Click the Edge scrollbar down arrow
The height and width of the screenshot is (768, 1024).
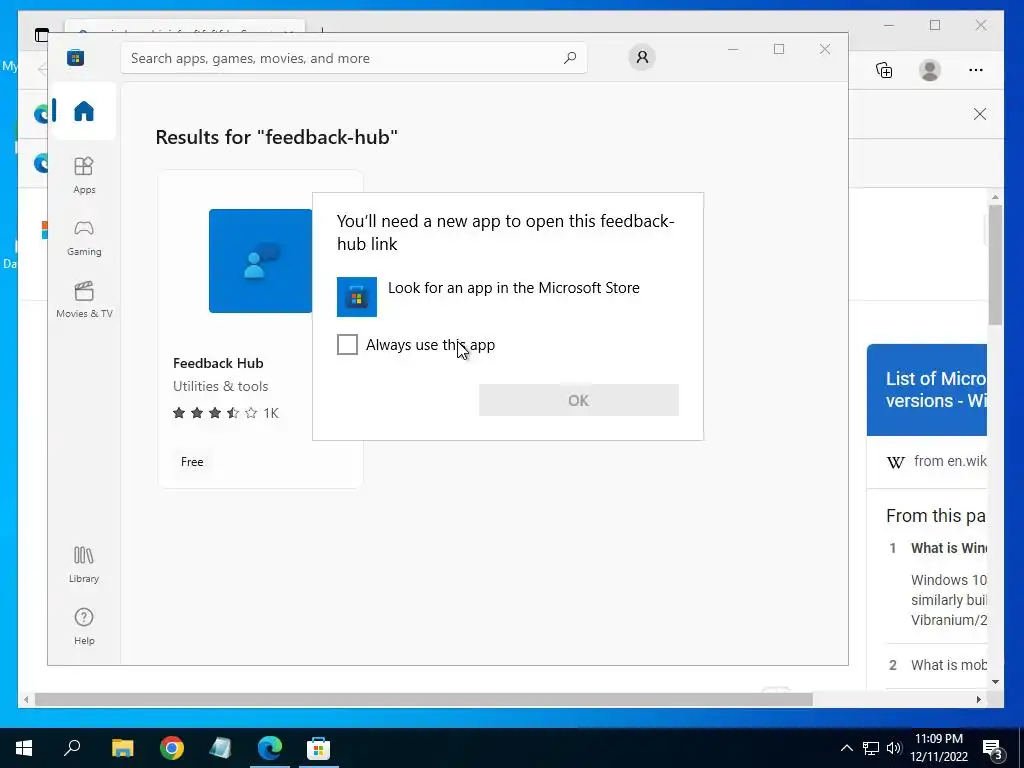click(x=995, y=682)
